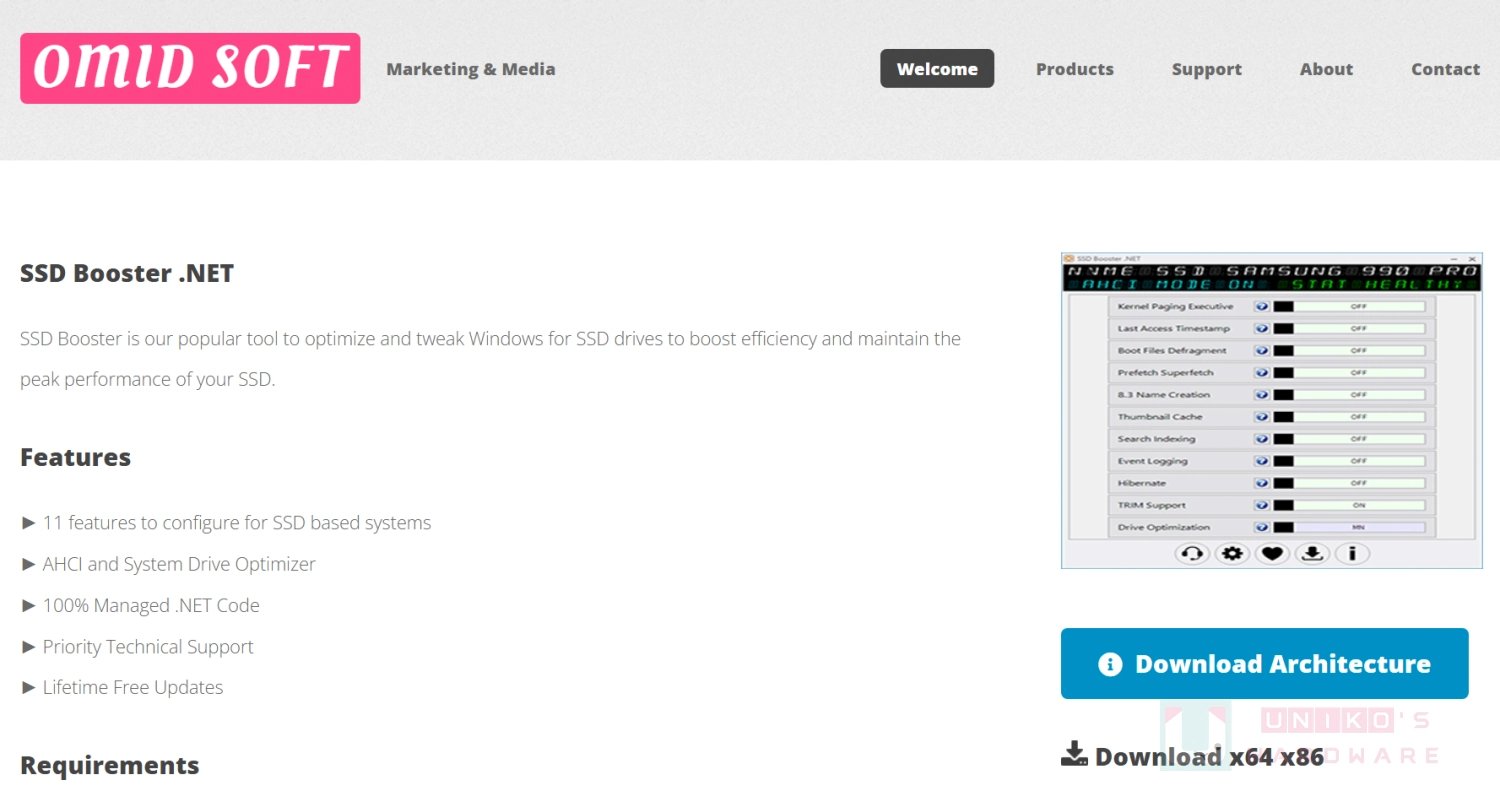Click the Download Architecture button
1500x791 pixels.
1265,663
